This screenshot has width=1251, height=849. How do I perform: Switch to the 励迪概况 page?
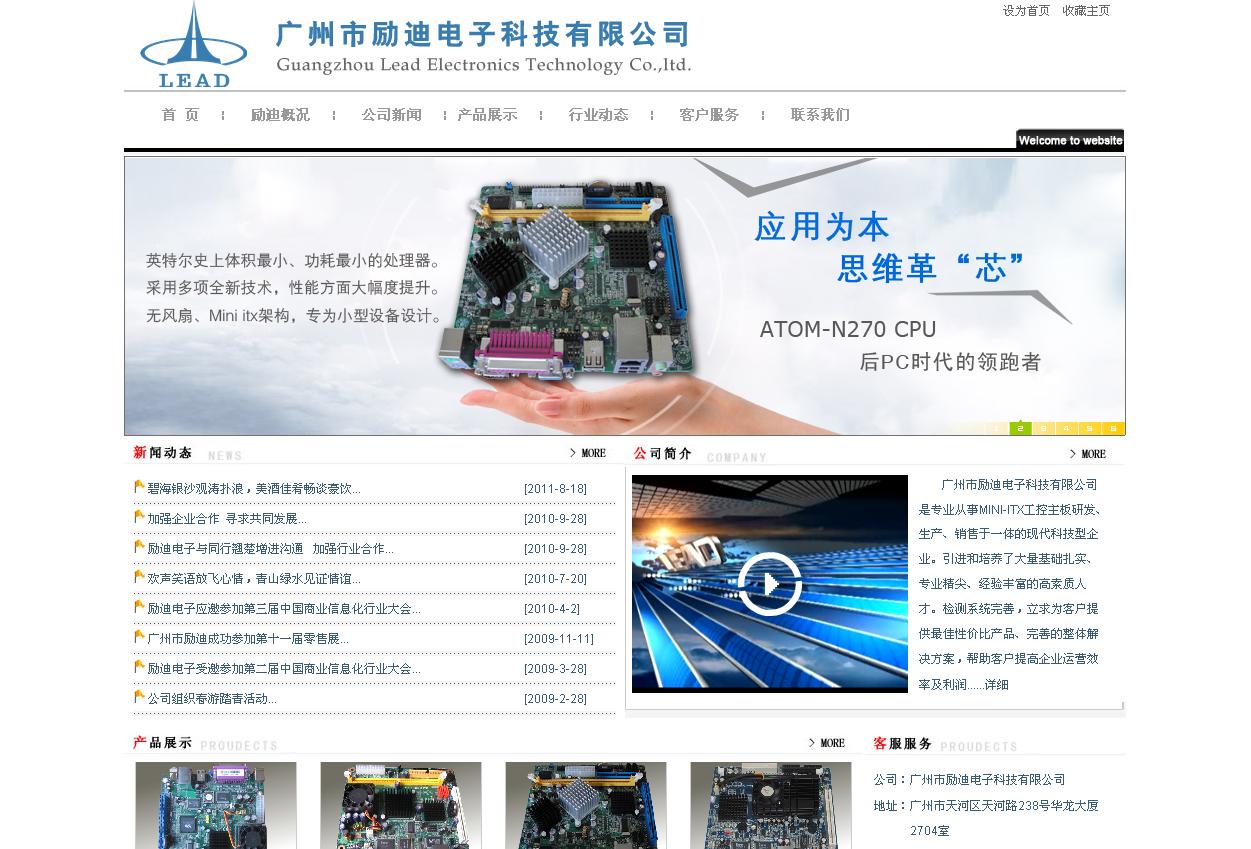tap(280, 115)
